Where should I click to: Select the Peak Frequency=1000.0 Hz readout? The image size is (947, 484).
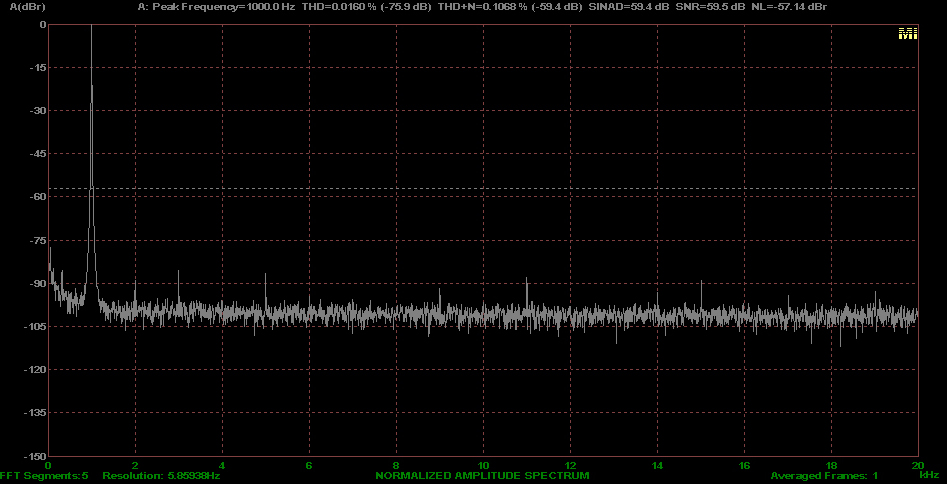[223, 7]
